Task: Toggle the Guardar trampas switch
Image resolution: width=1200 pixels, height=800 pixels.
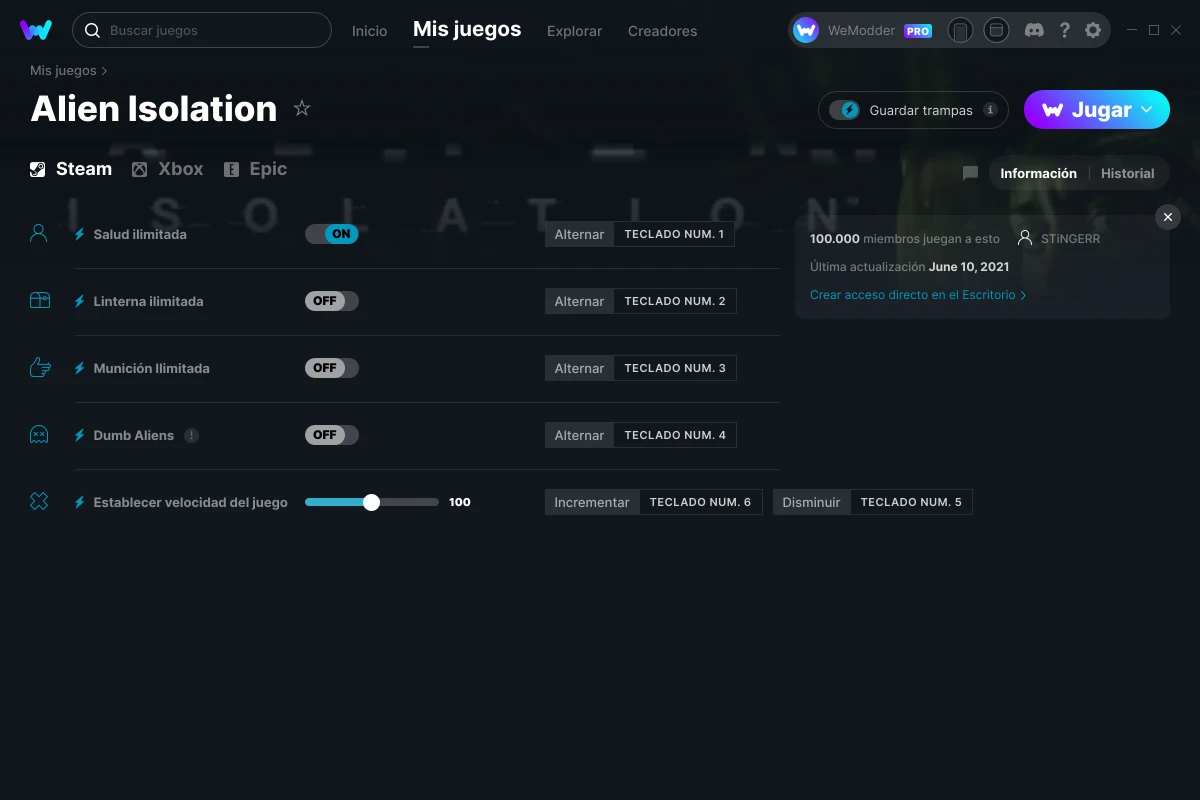Action: tap(845, 110)
